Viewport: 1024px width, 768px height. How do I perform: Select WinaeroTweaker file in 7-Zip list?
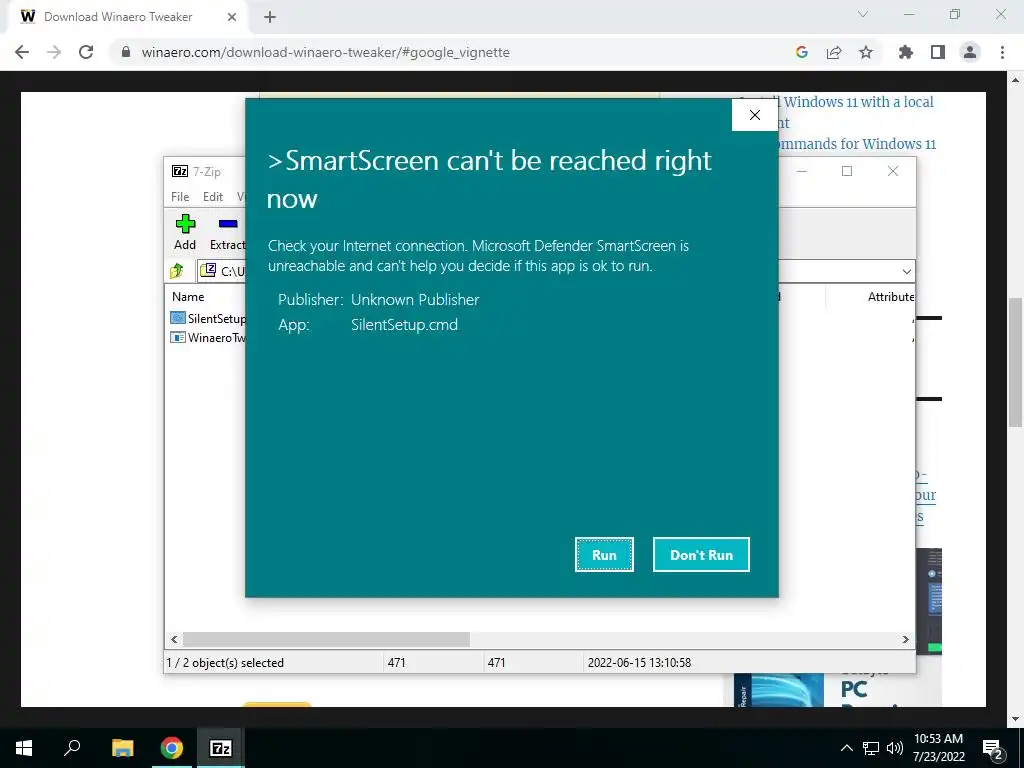coord(208,338)
